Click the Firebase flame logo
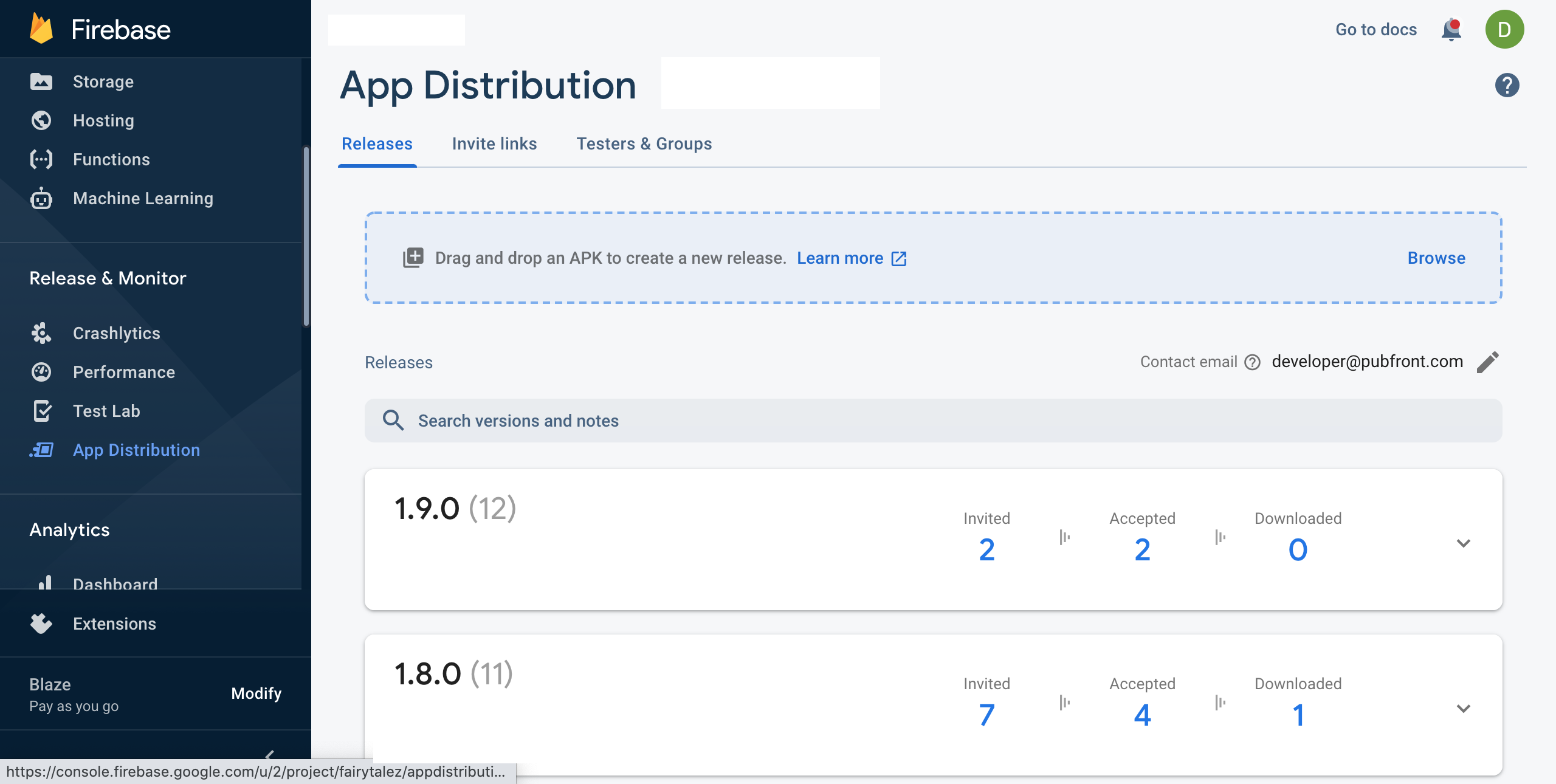 41,29
